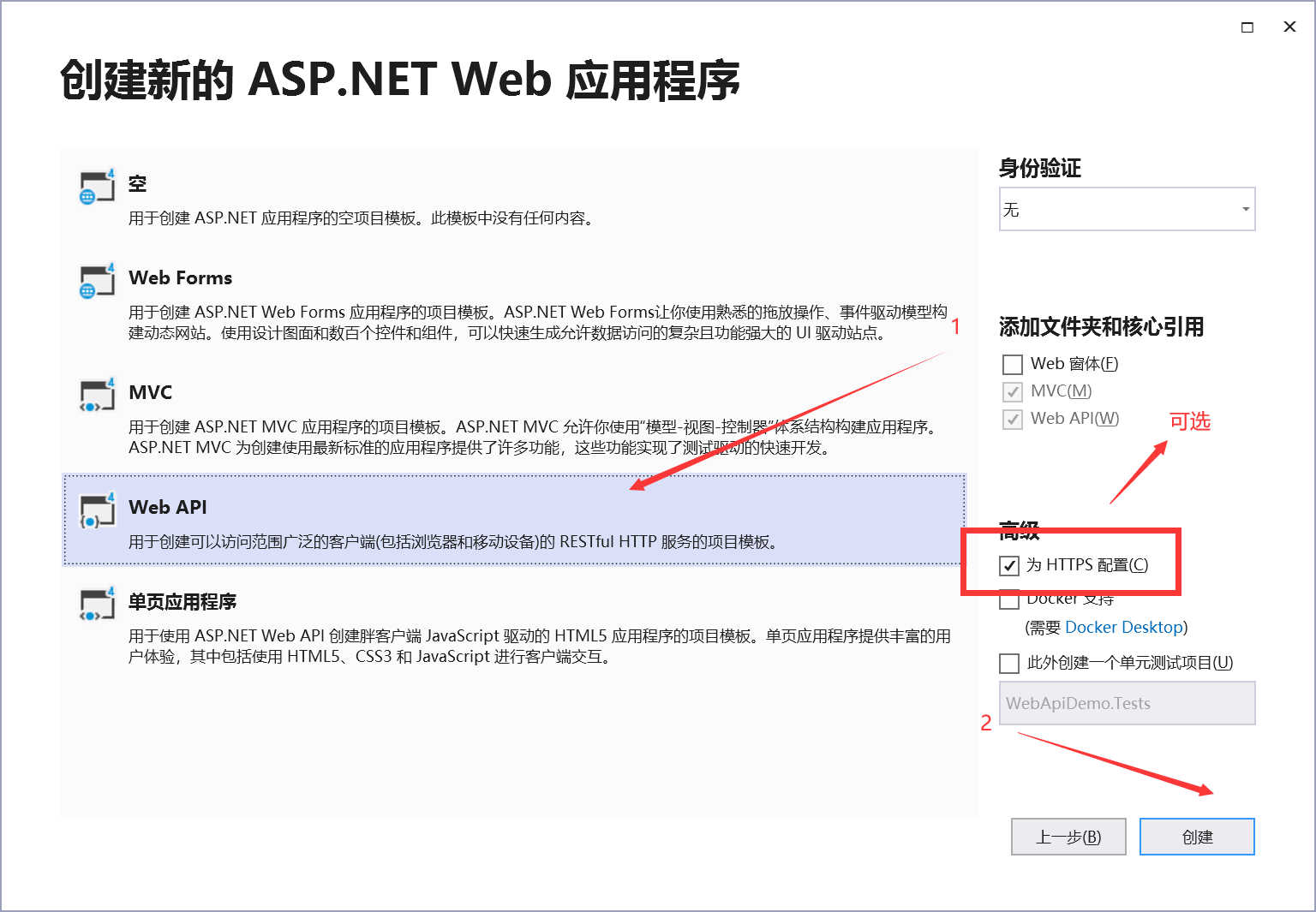Enable the Docker 支持 checkbox
This screenshot has width=1316, height=912.
[1009, 599]
